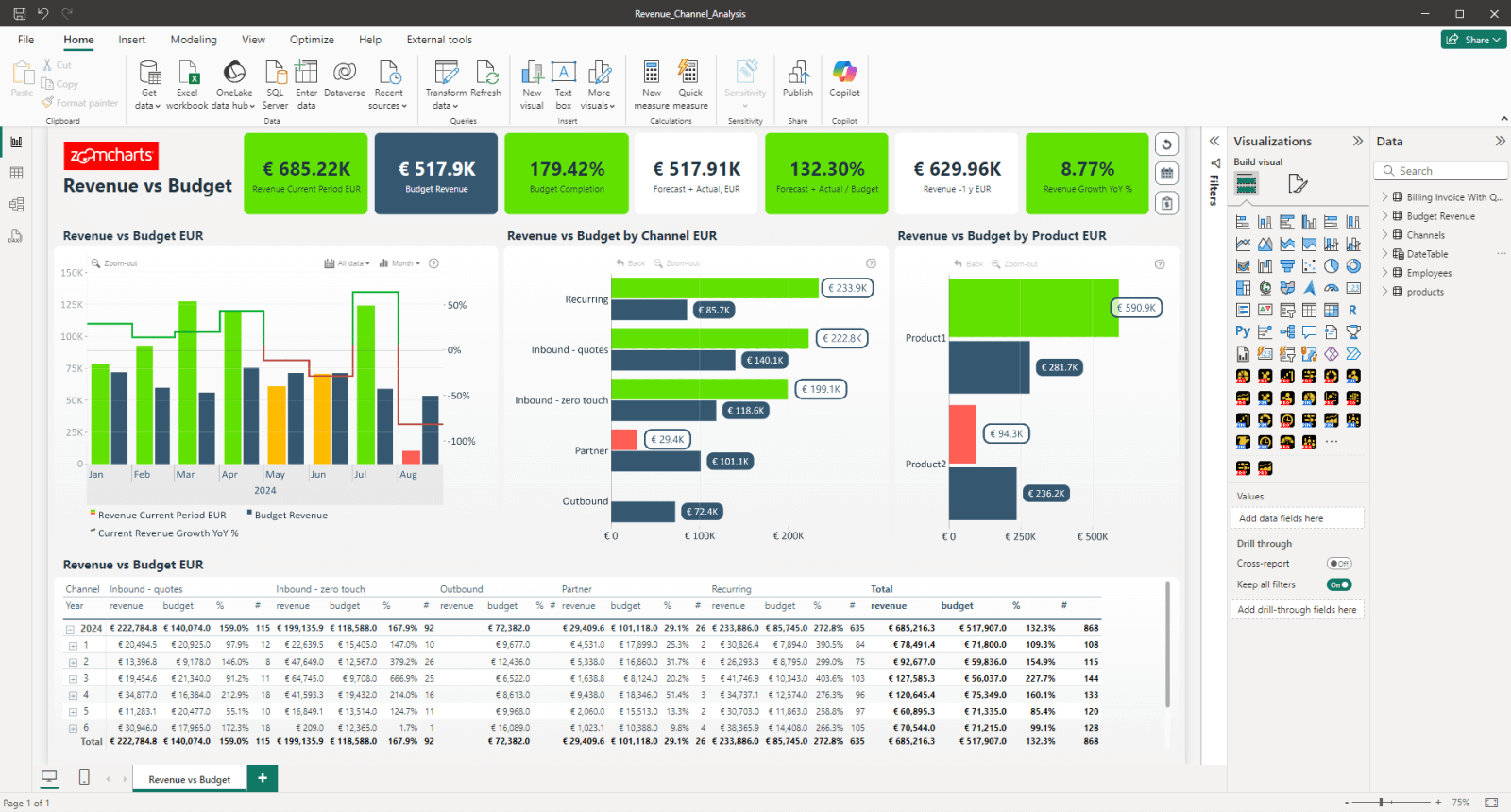This screenshot has height=812, width=1511.
Task: Click Zoom-out on Revenue vs Budget chart
Action: tap(114, 263)
